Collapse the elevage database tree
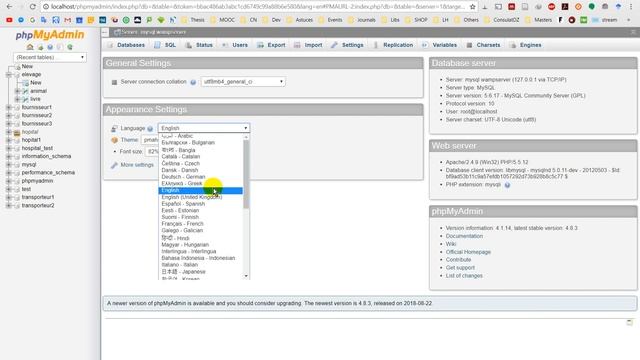Image resolution: width=640 pixels, height=360 pixels. pyautogui.click(x=9, y=75)
